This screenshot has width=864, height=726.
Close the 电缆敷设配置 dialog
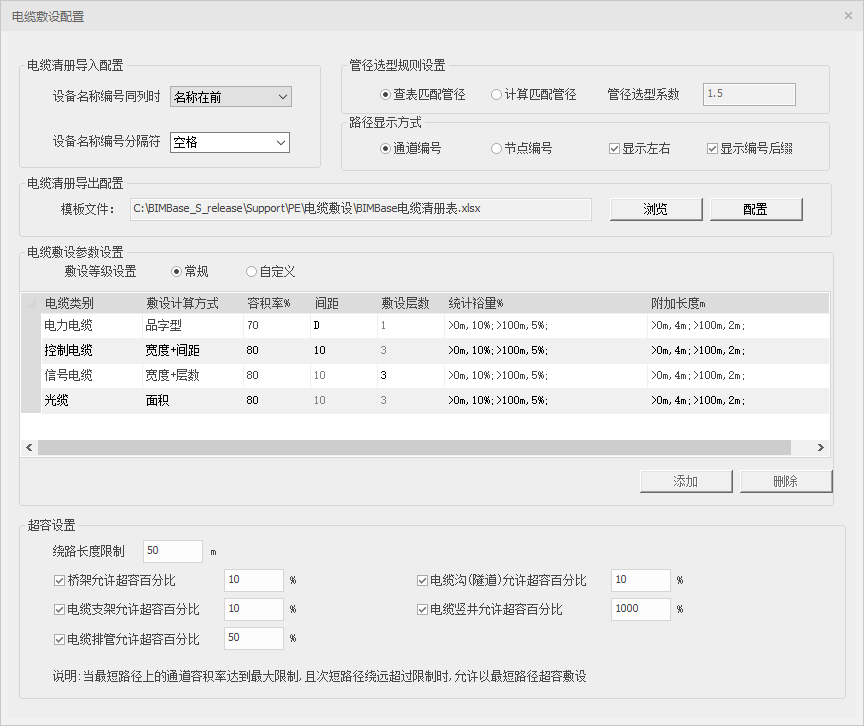(848, 16)
